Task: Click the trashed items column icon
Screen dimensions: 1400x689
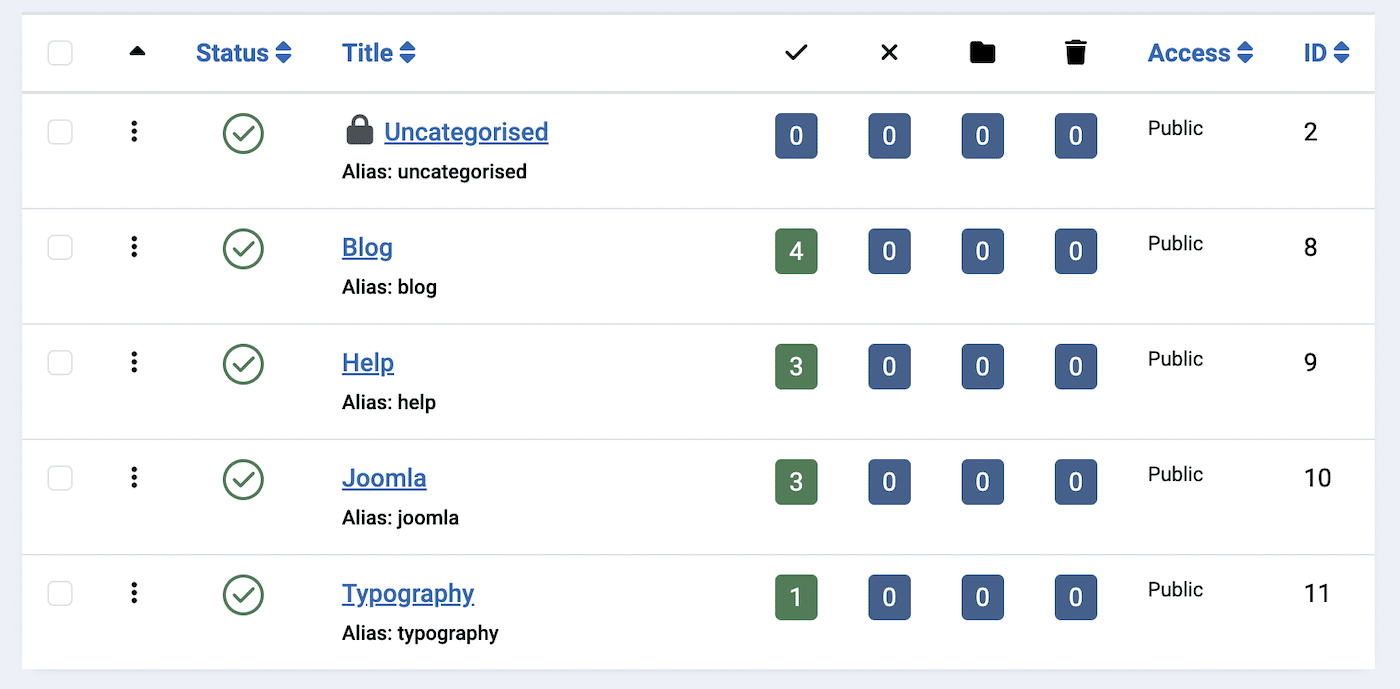Action: coord(1075,52)
